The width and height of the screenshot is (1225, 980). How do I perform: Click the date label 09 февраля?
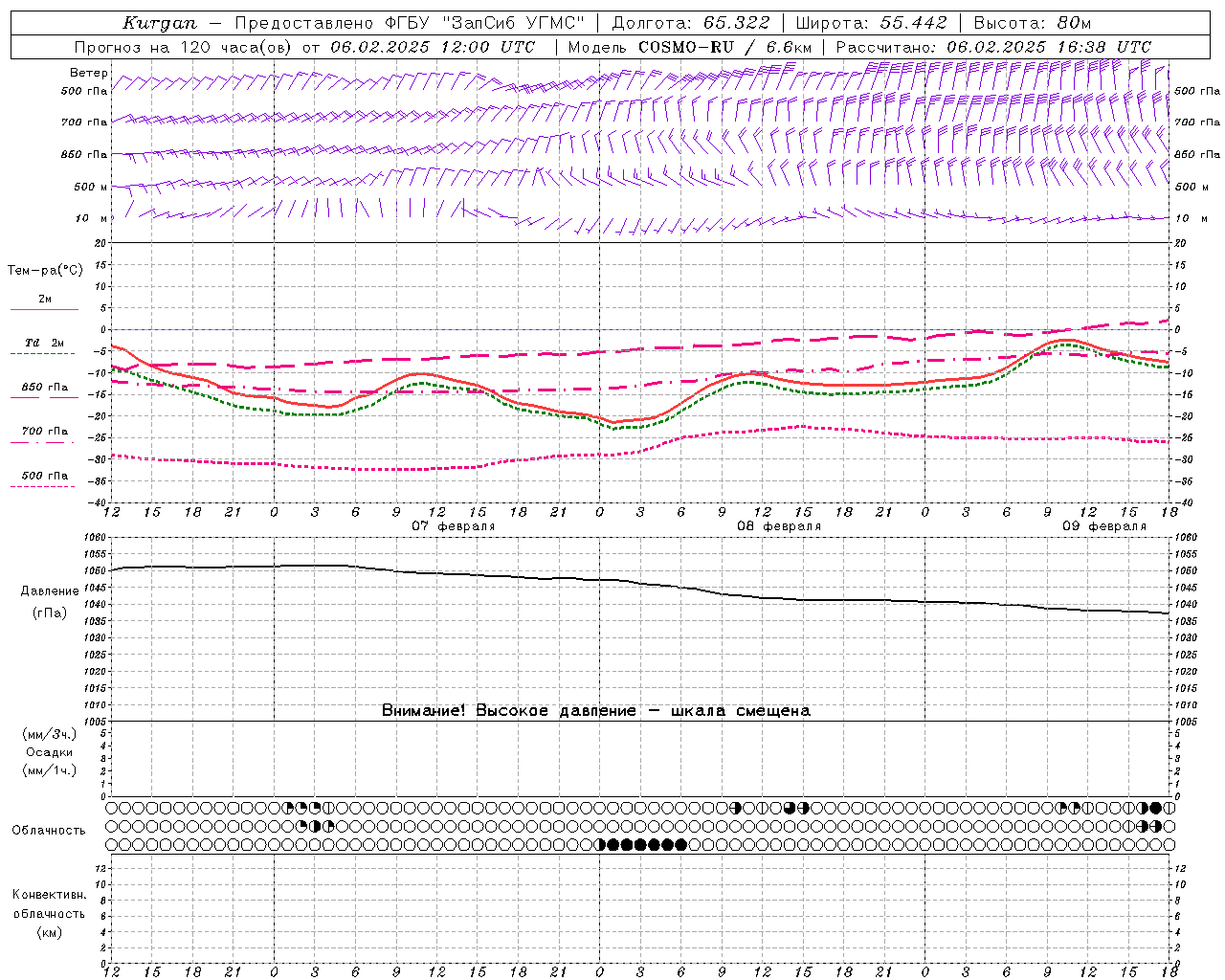click(x=1104, y=526)
